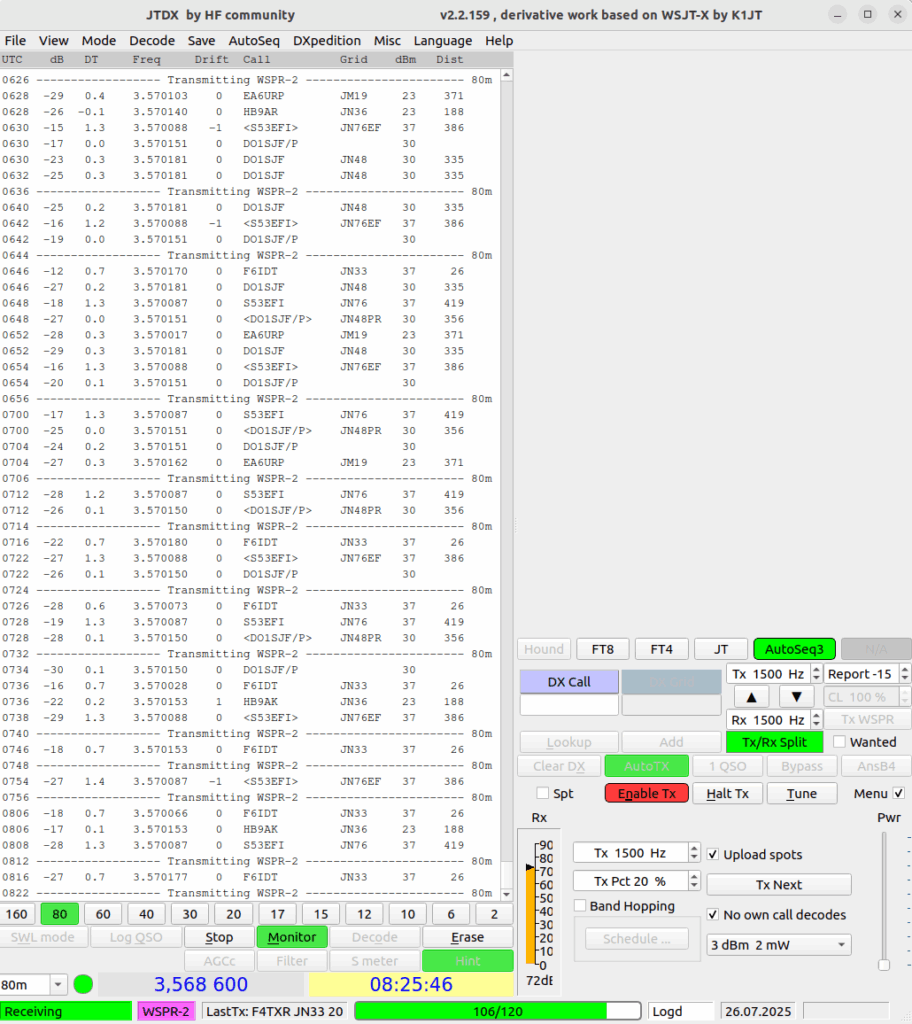Open the Help menu
912x1024 pixels.
(x=499, y=40)
